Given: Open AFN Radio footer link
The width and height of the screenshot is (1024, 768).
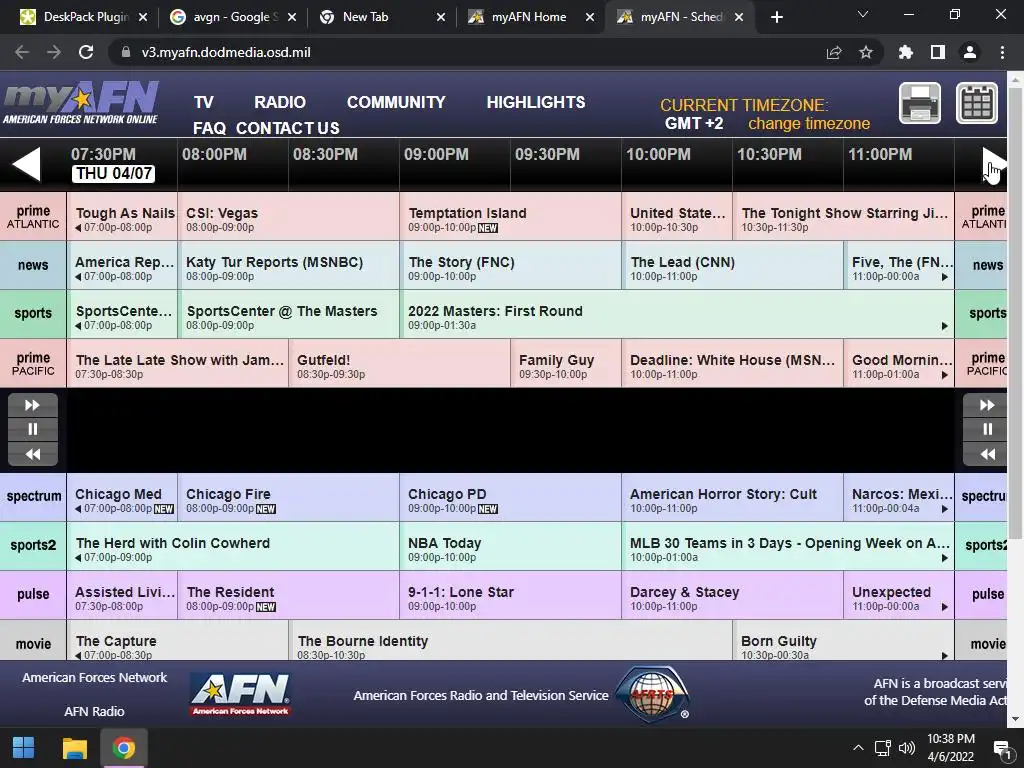Looking at the screenshot, I should [94, 711].
